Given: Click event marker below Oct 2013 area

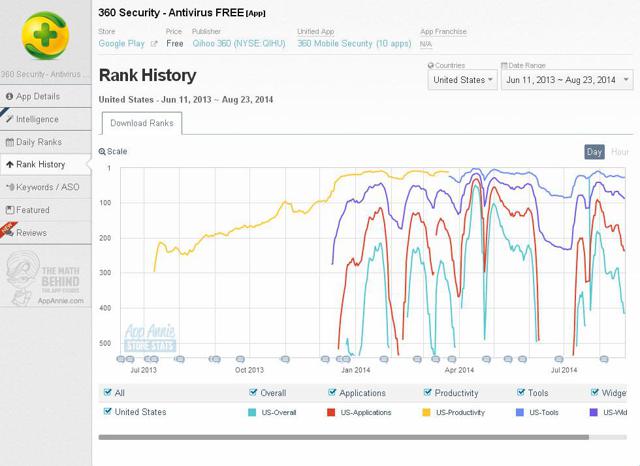Looking at the screenshot, I should coord(240,359).
